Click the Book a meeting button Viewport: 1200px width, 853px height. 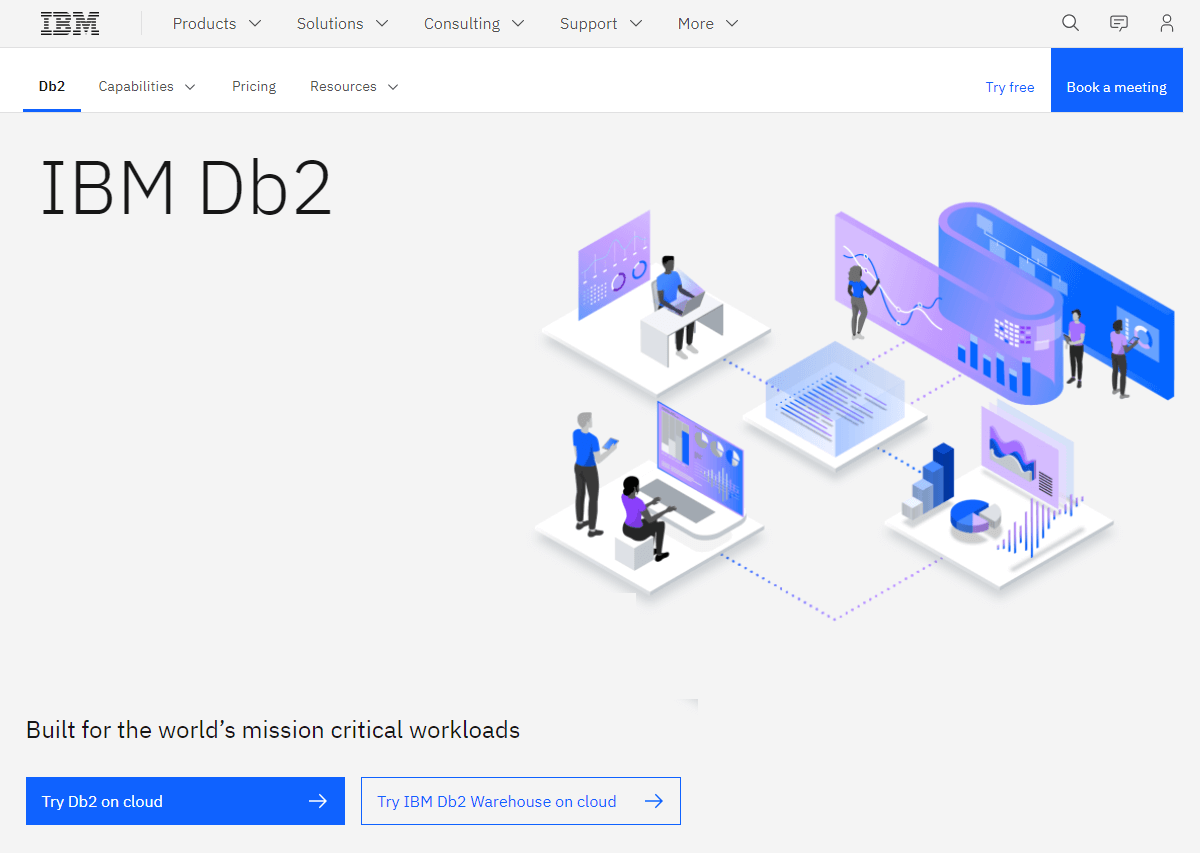(x=1117, y=80)
